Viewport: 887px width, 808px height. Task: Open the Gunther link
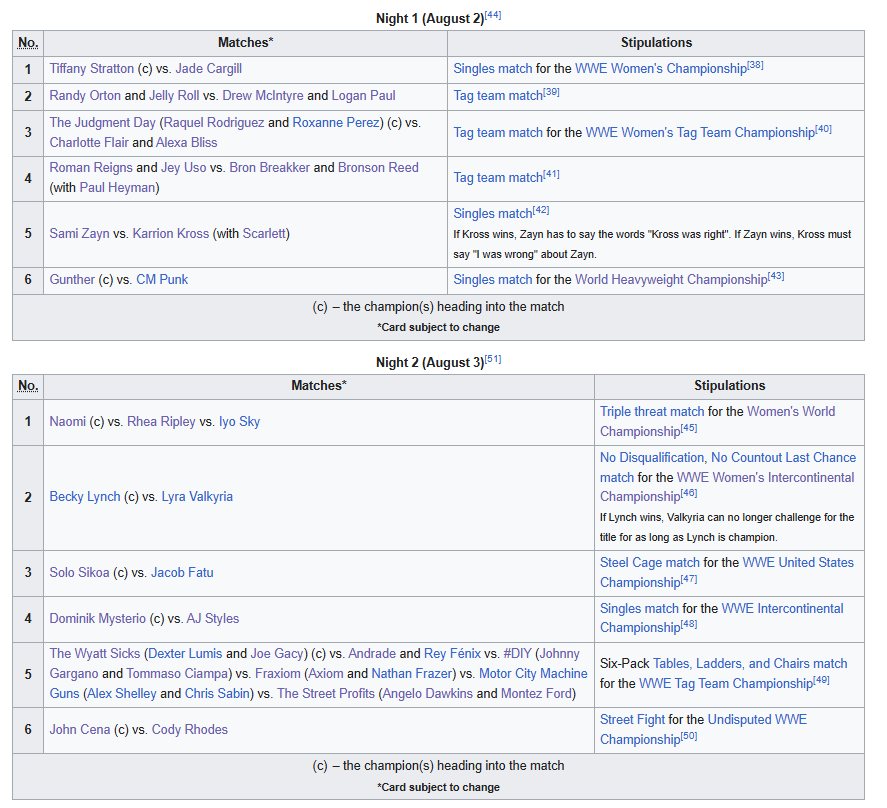72,280
